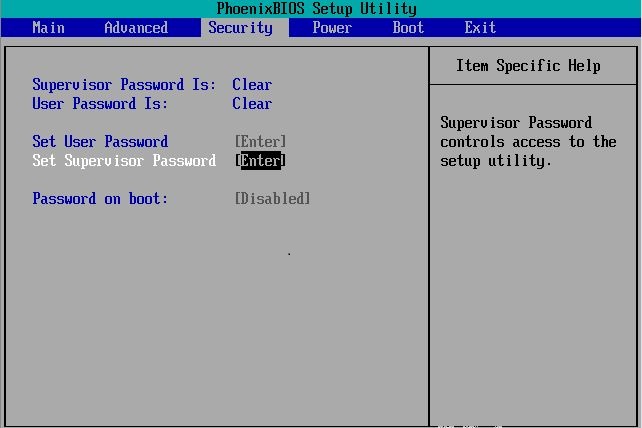The image size is (642, 428).
Task: Switch to the Exit tab
Action: [x=480, y=28]
